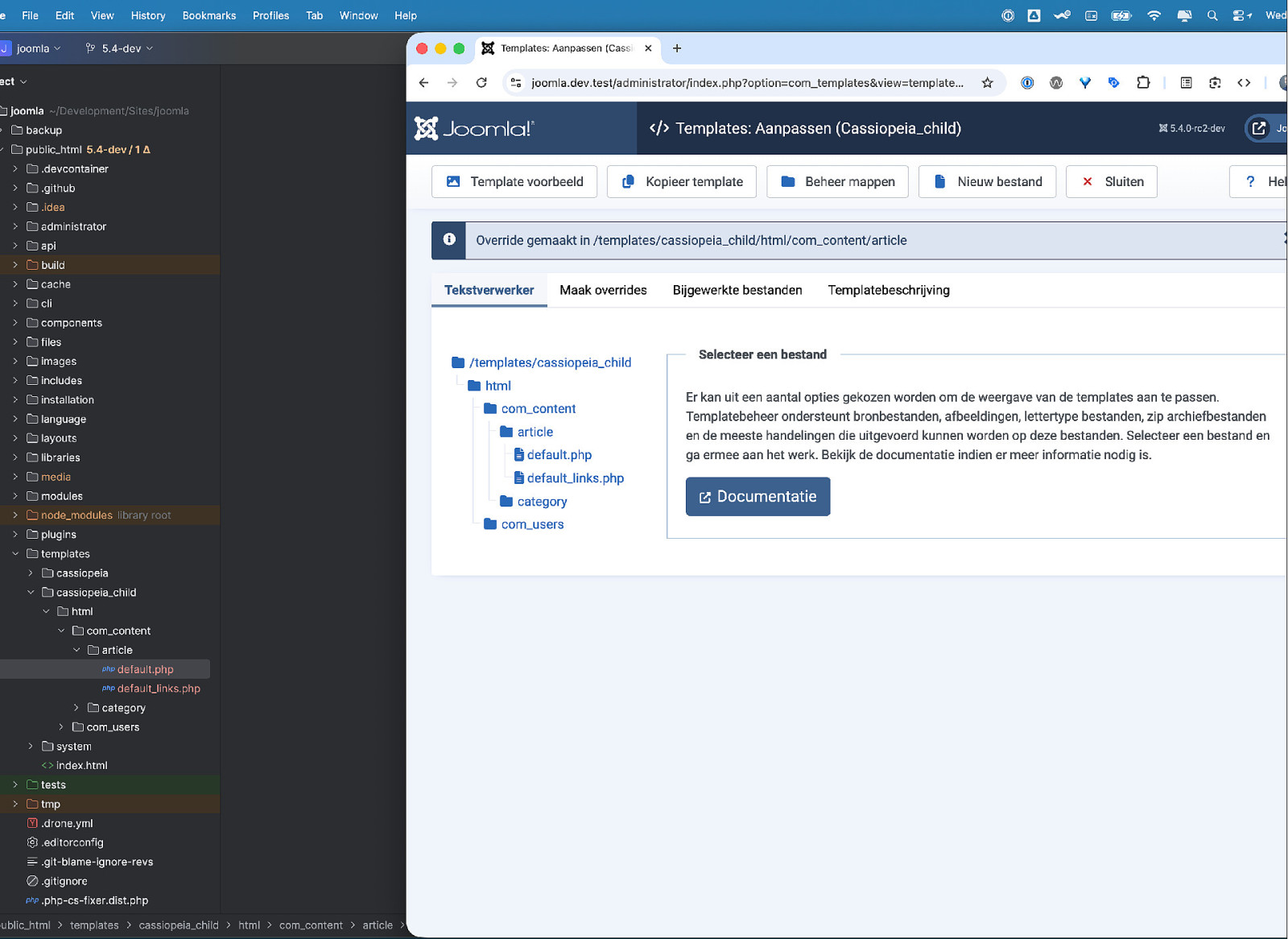Open the 5.4-dev branch dropdown
This screenshot has height=939, width=1288.
120,48
